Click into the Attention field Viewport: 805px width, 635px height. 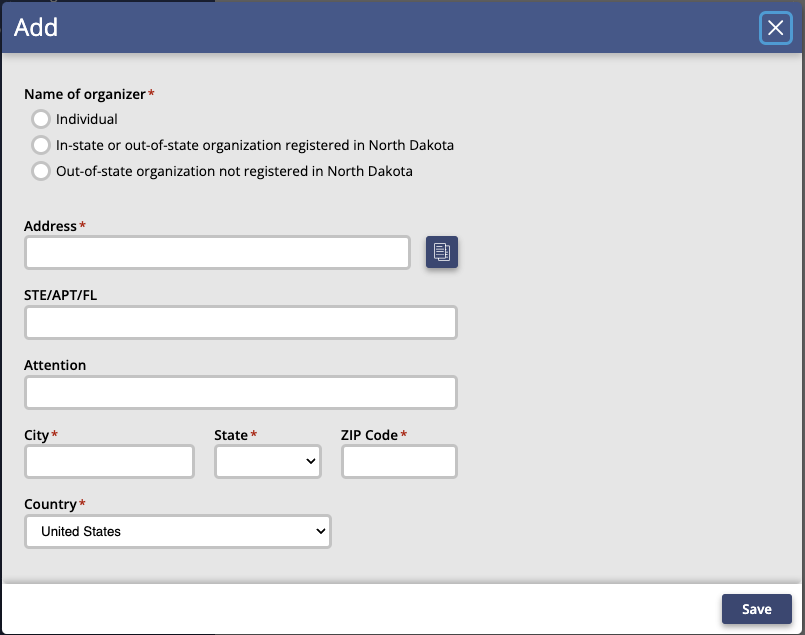pyautogui.click(x=241, y=393)
